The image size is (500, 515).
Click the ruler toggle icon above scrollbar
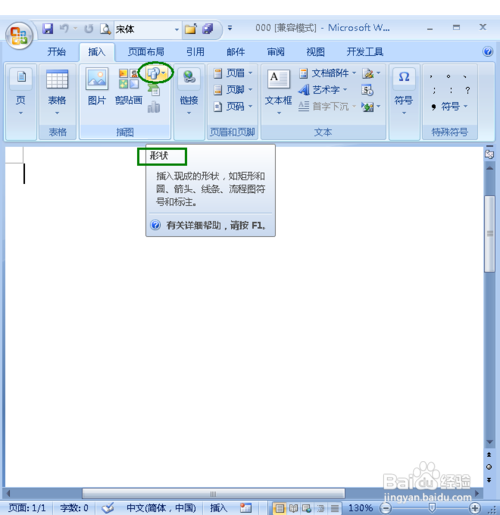pos(489,154)
